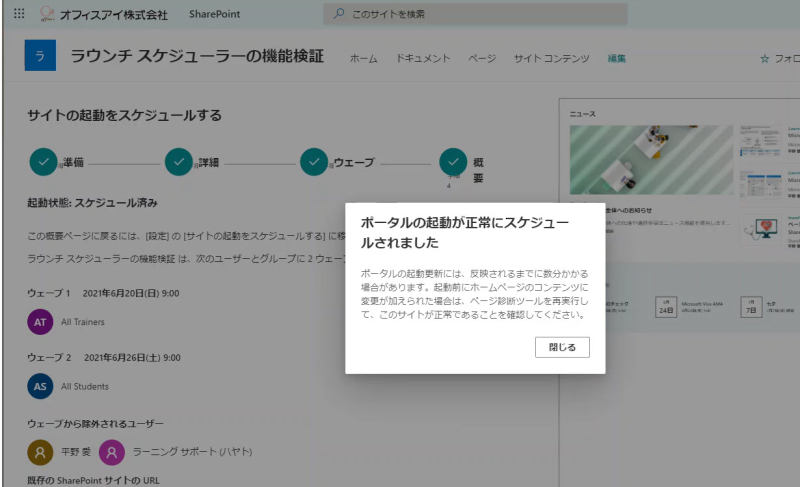This screenshot has width=800, height=487.
Task: Open the ホーム navigation item
Action: 363,59
